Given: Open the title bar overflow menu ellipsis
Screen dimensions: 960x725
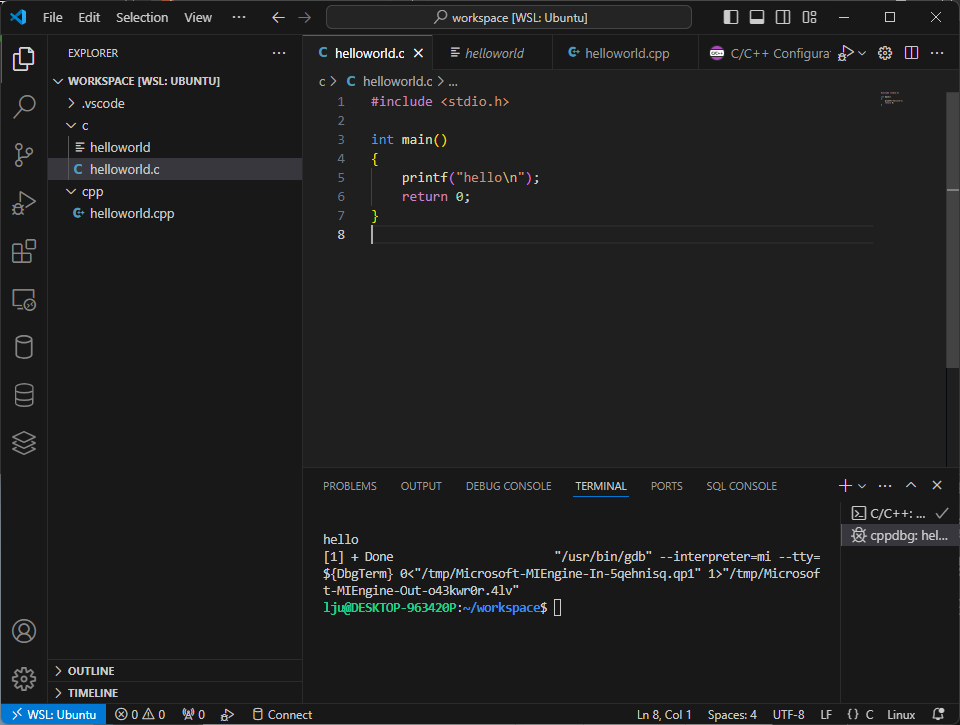Looking at the screenshot, I should click(239, 18).
